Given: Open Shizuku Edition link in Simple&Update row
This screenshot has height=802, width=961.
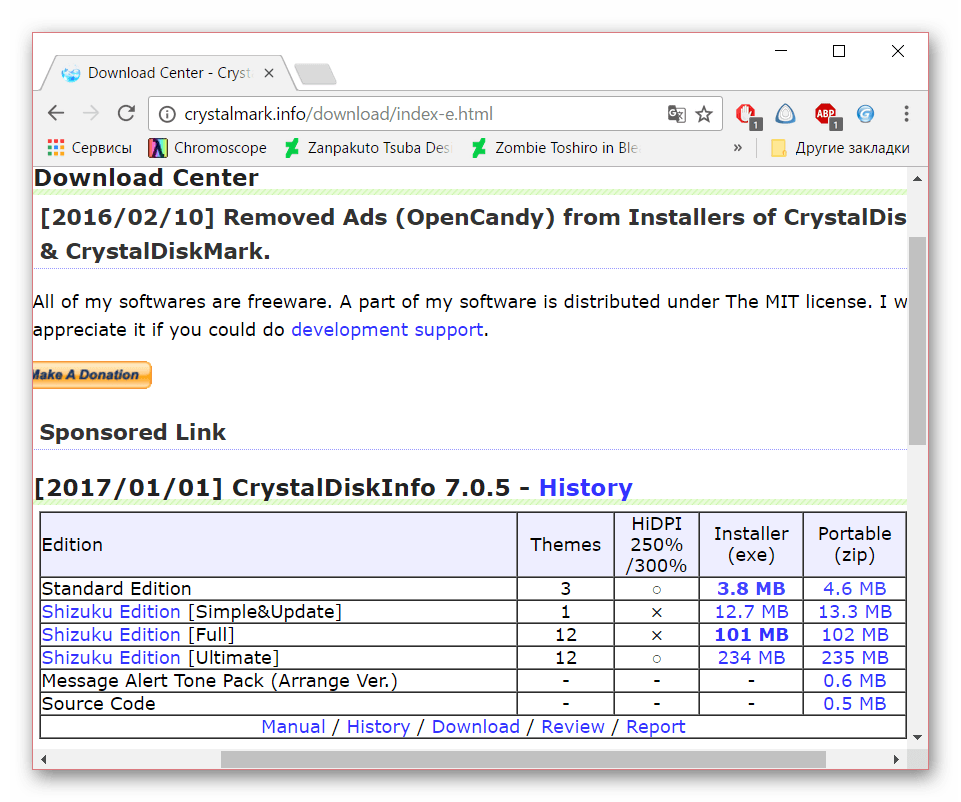Looking at the screenshot, I should (x=111, y=611).
